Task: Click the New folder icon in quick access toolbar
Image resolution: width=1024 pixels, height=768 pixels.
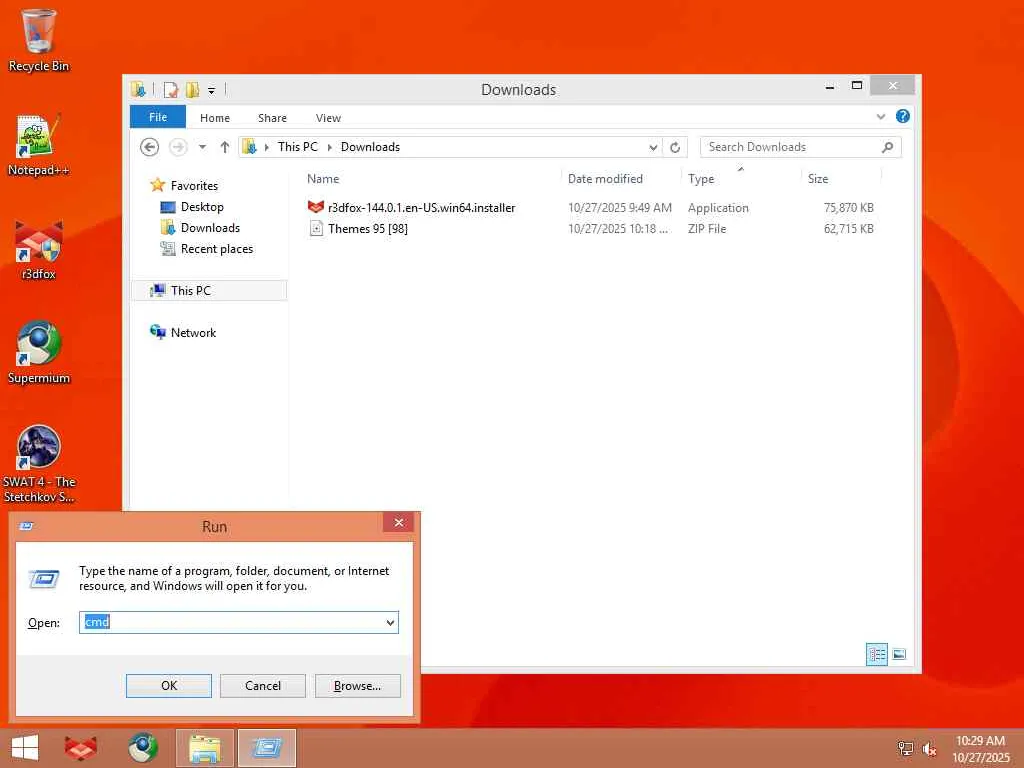Action: point(192,89)
